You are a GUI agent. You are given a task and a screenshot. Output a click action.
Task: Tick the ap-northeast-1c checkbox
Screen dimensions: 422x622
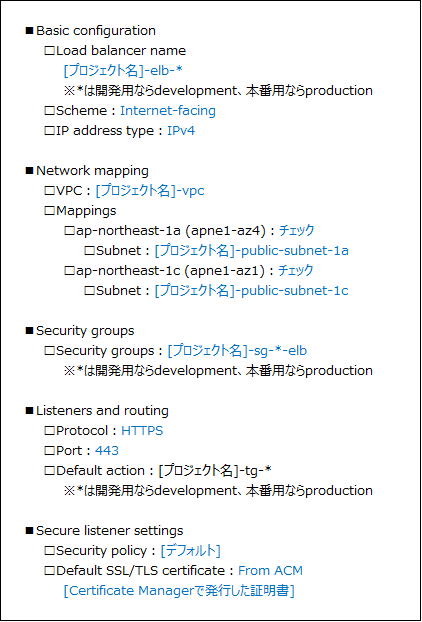(69, 271)
